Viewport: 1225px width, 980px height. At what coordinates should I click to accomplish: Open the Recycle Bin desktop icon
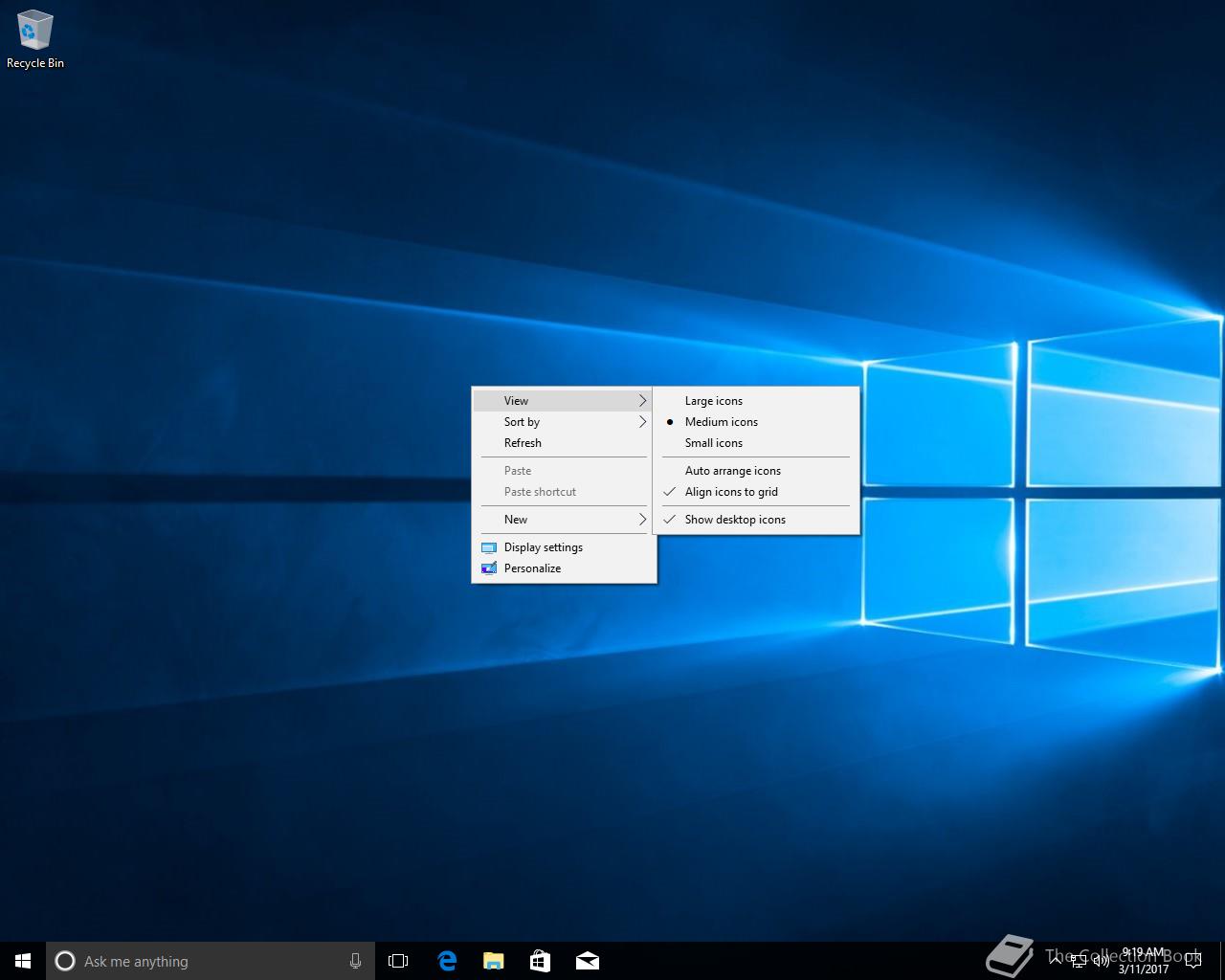pos(34,38)
